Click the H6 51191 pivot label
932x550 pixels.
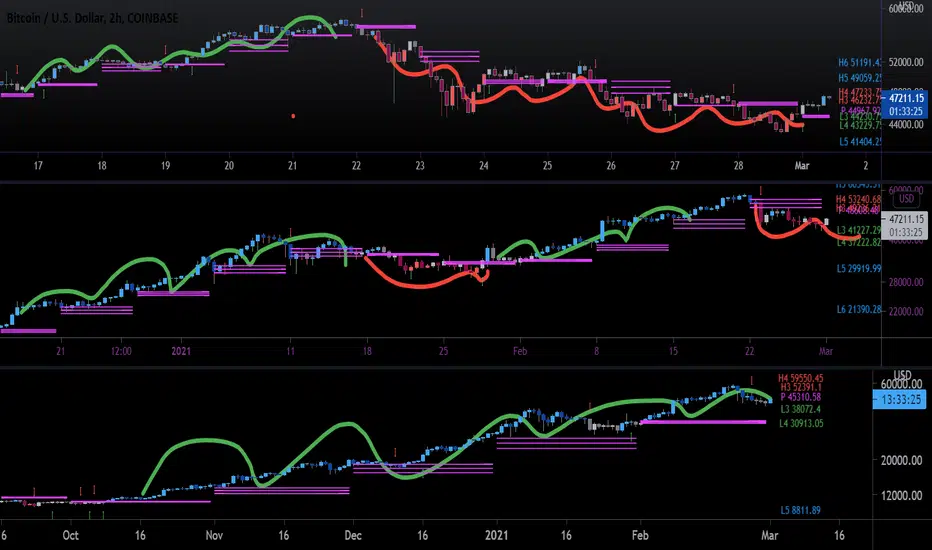(x=859, y=62)
